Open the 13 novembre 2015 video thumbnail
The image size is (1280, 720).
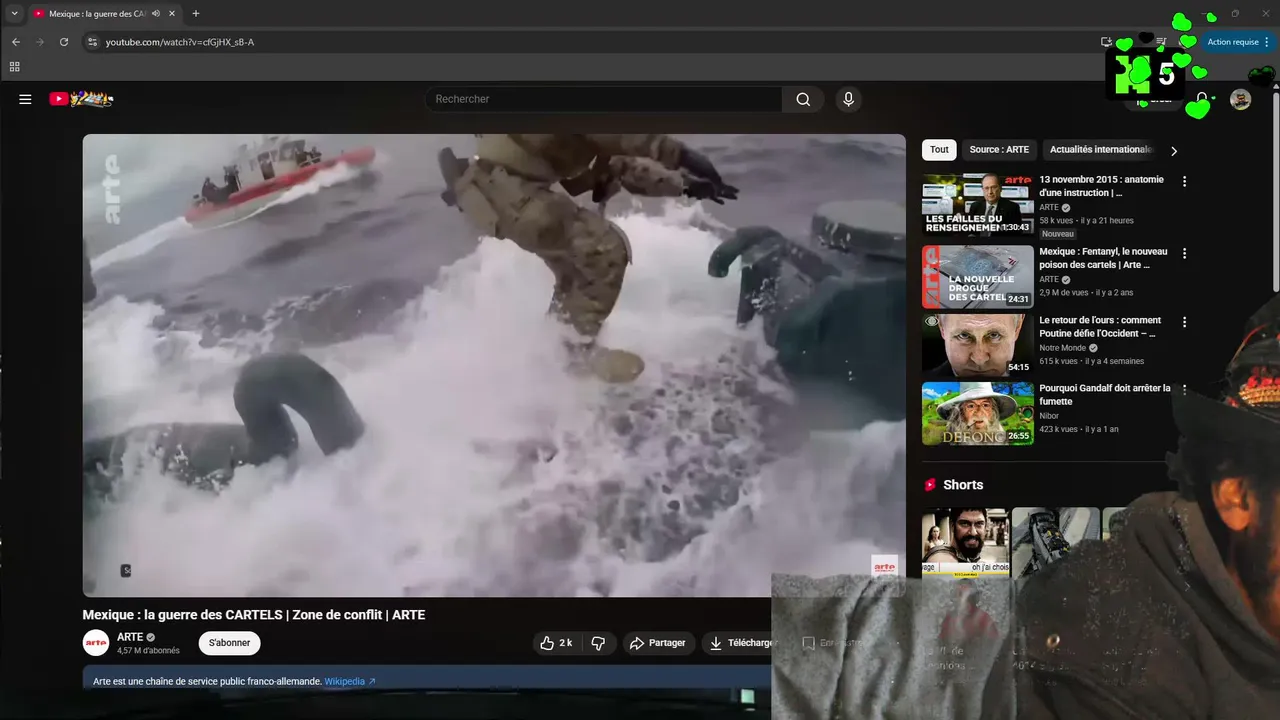[x=978, y=204]
